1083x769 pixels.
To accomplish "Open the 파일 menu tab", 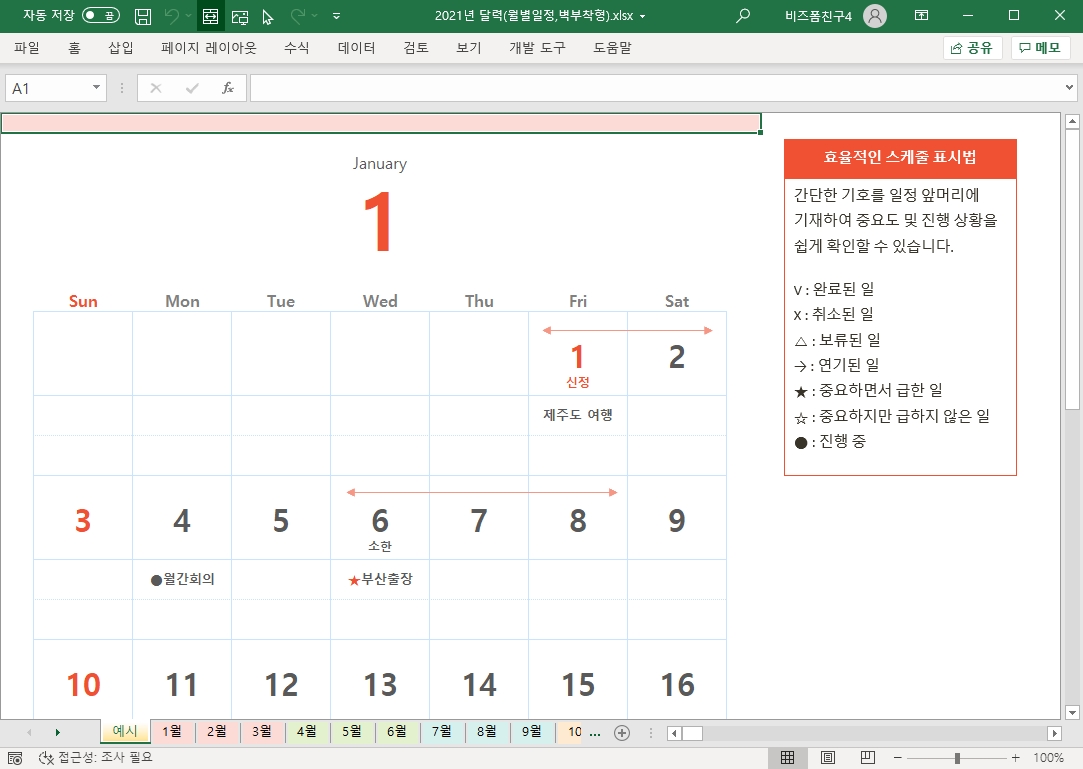I will click(x=27, y=48).
